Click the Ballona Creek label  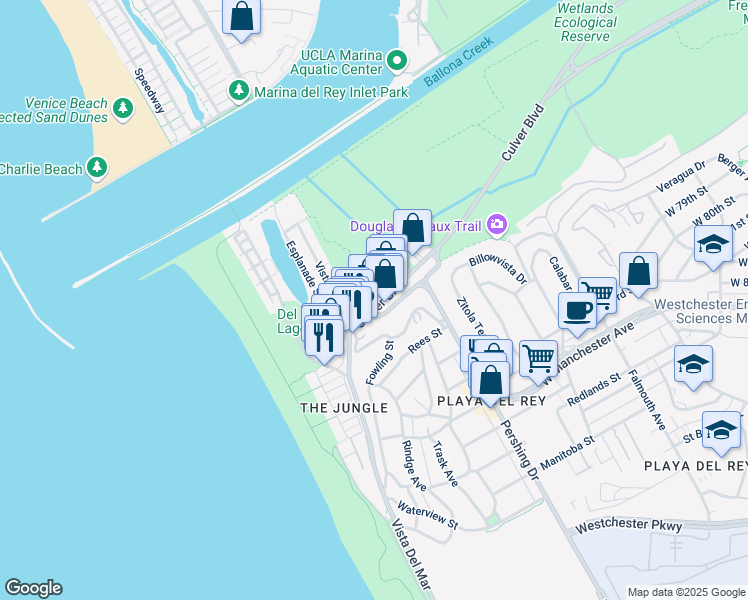click(459, 62)
